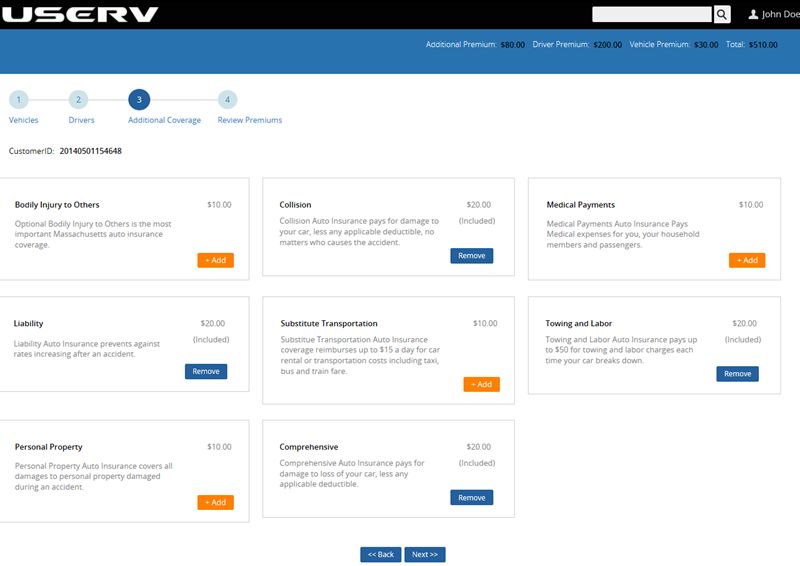Remove Collision coverage
This screenshot has width=800, height=566.
pos(471,256)
